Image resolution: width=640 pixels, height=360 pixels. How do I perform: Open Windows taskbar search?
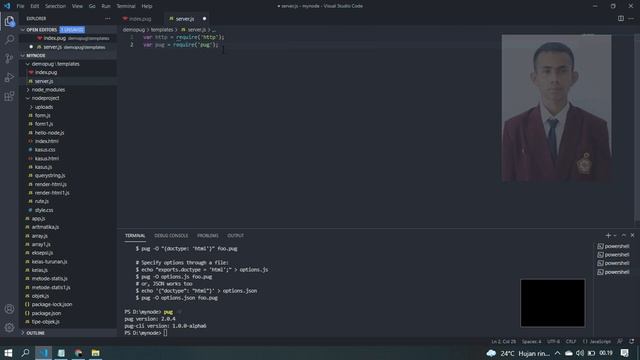point(25,353)
